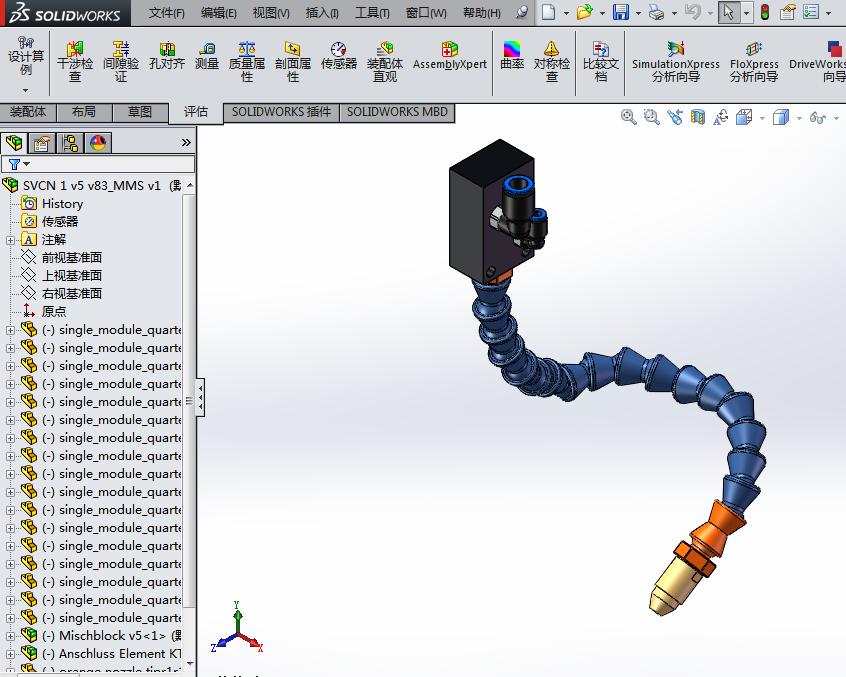Image resolution: width=846 pixels, height=677 pixels.
Task: Open Section Properties (剖面属性)
Action: [x=293, y=62]
